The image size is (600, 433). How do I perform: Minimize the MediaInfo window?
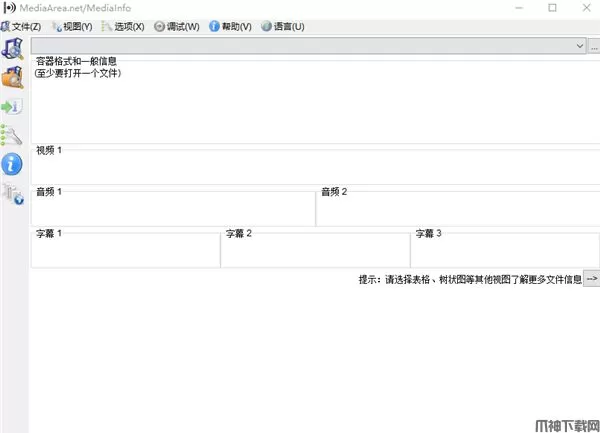pos(519,8)
